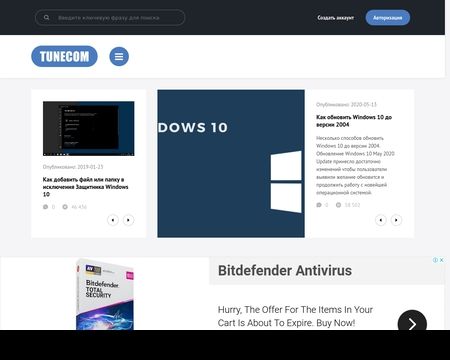Screen dimensions: 450x360
Task: Click the views icon in the left card
Action: [65, 207]
